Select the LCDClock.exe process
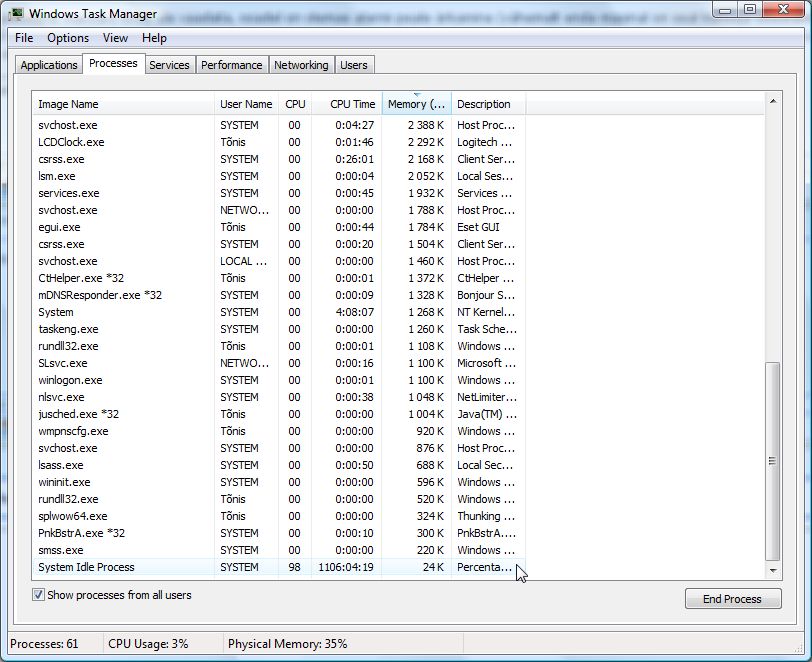The width and height of the screenshot is (812, 662). click(x=71, y=142)
